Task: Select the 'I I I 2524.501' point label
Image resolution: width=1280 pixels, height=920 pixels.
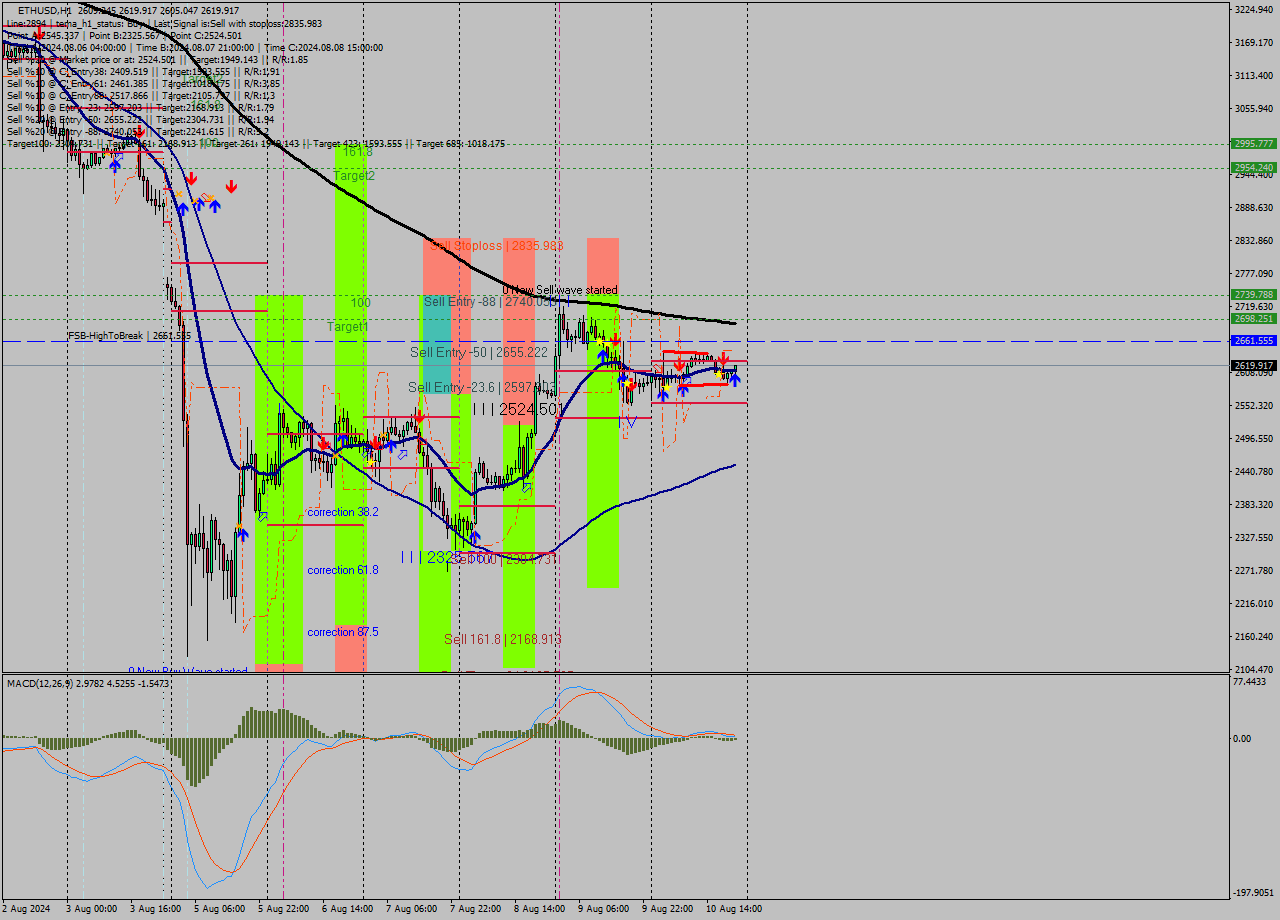Action: click(517, 409)
